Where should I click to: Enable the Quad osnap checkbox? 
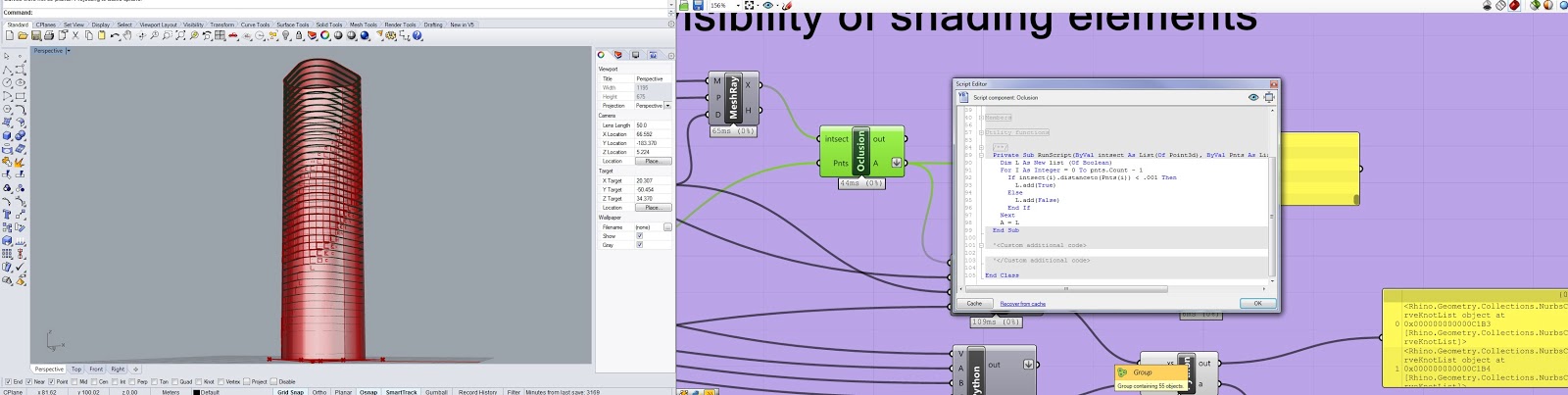[174, 381]
